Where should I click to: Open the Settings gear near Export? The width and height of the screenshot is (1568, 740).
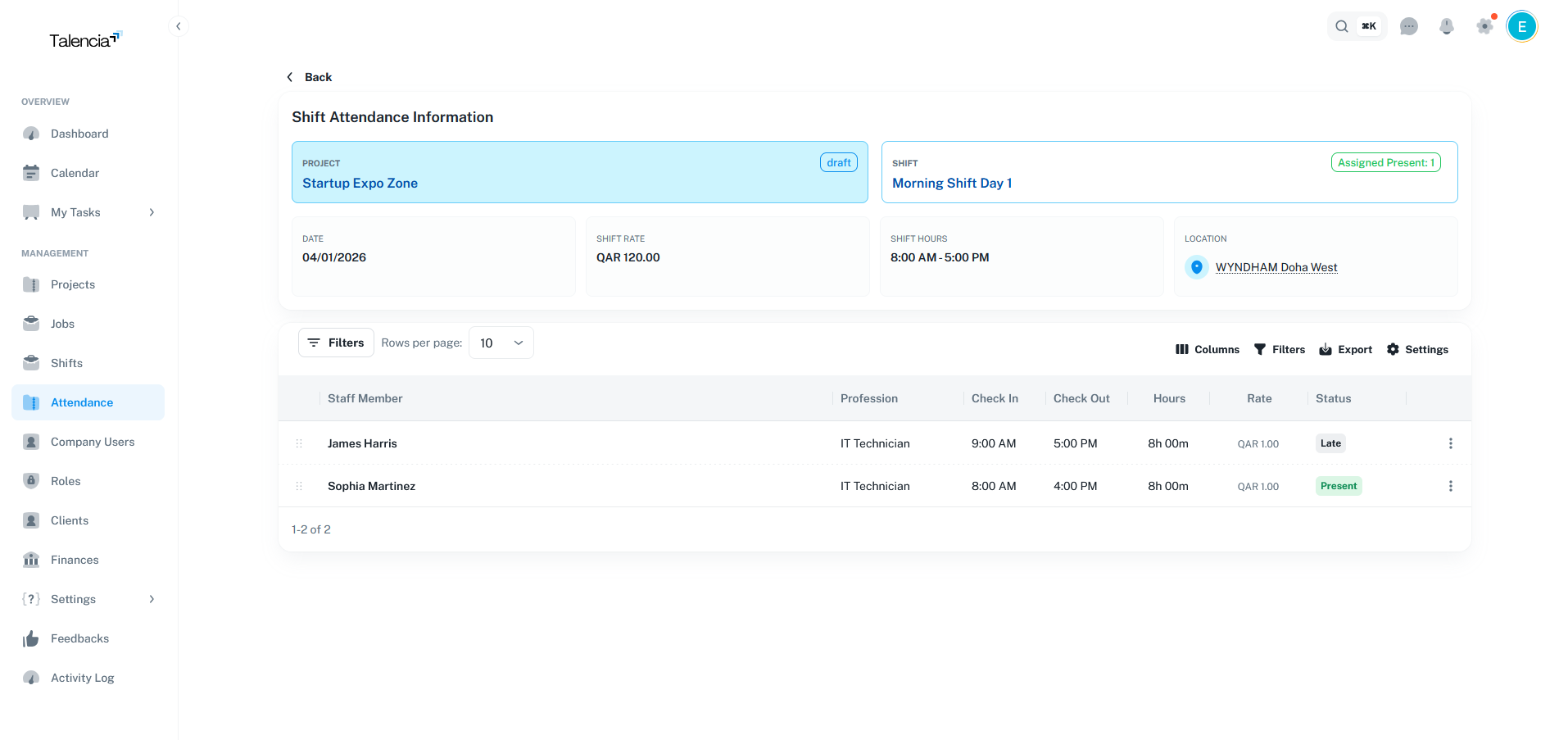(1417, 349)
